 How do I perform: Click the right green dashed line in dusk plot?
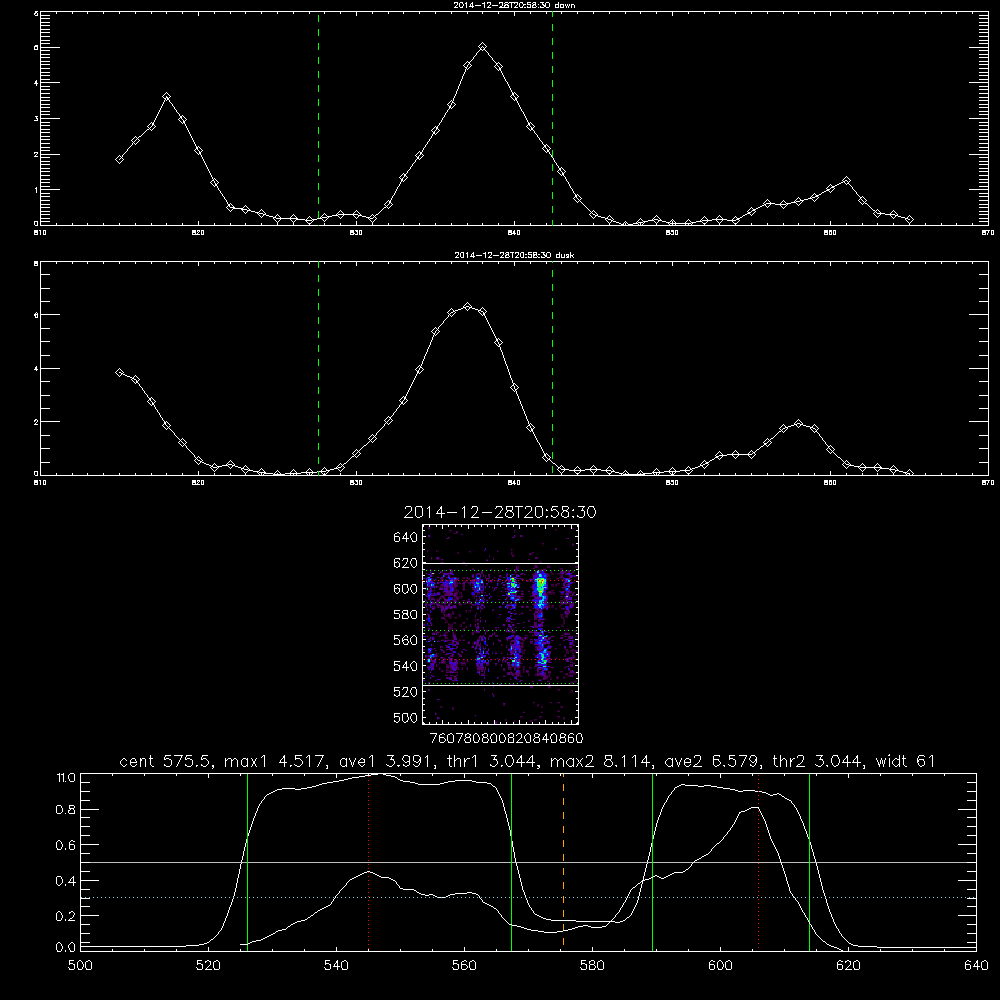(x=552, y=368)
